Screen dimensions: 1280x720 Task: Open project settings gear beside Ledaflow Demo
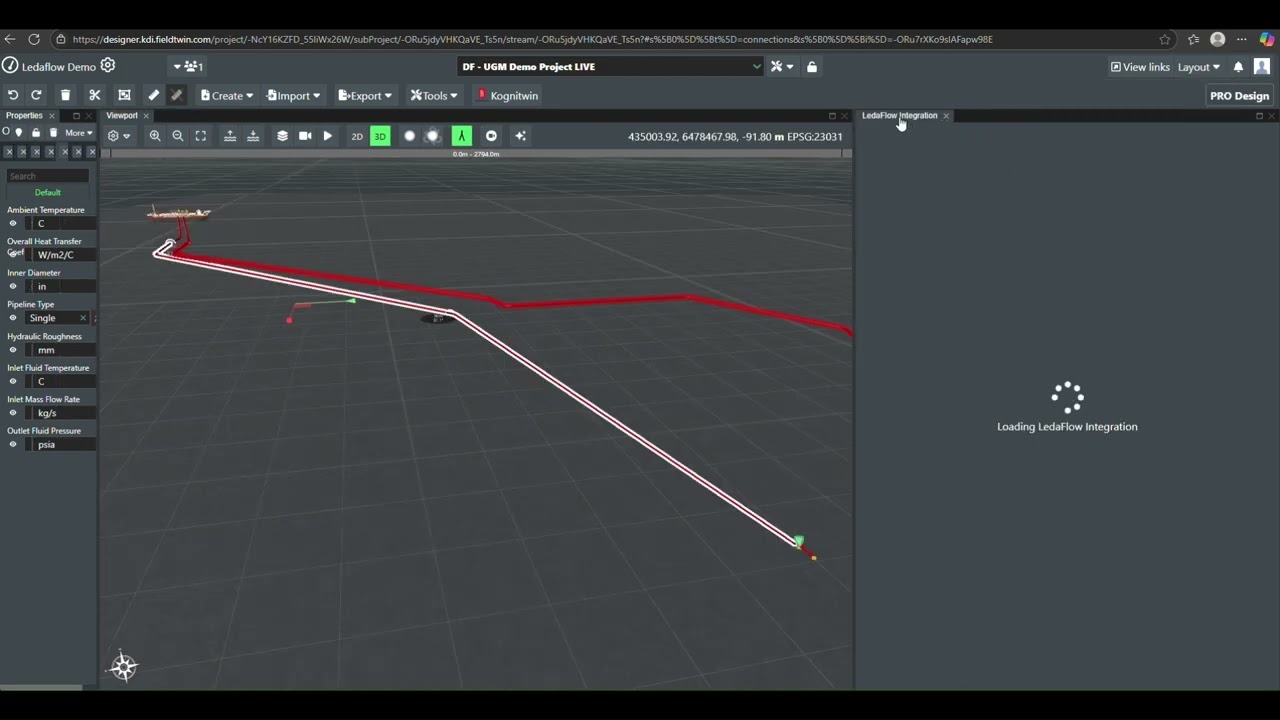click(108, 66)
